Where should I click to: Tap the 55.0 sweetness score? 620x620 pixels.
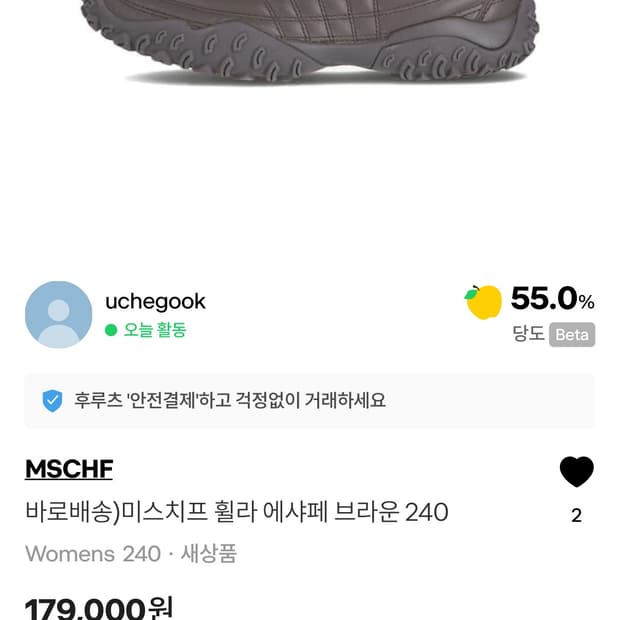543,299
